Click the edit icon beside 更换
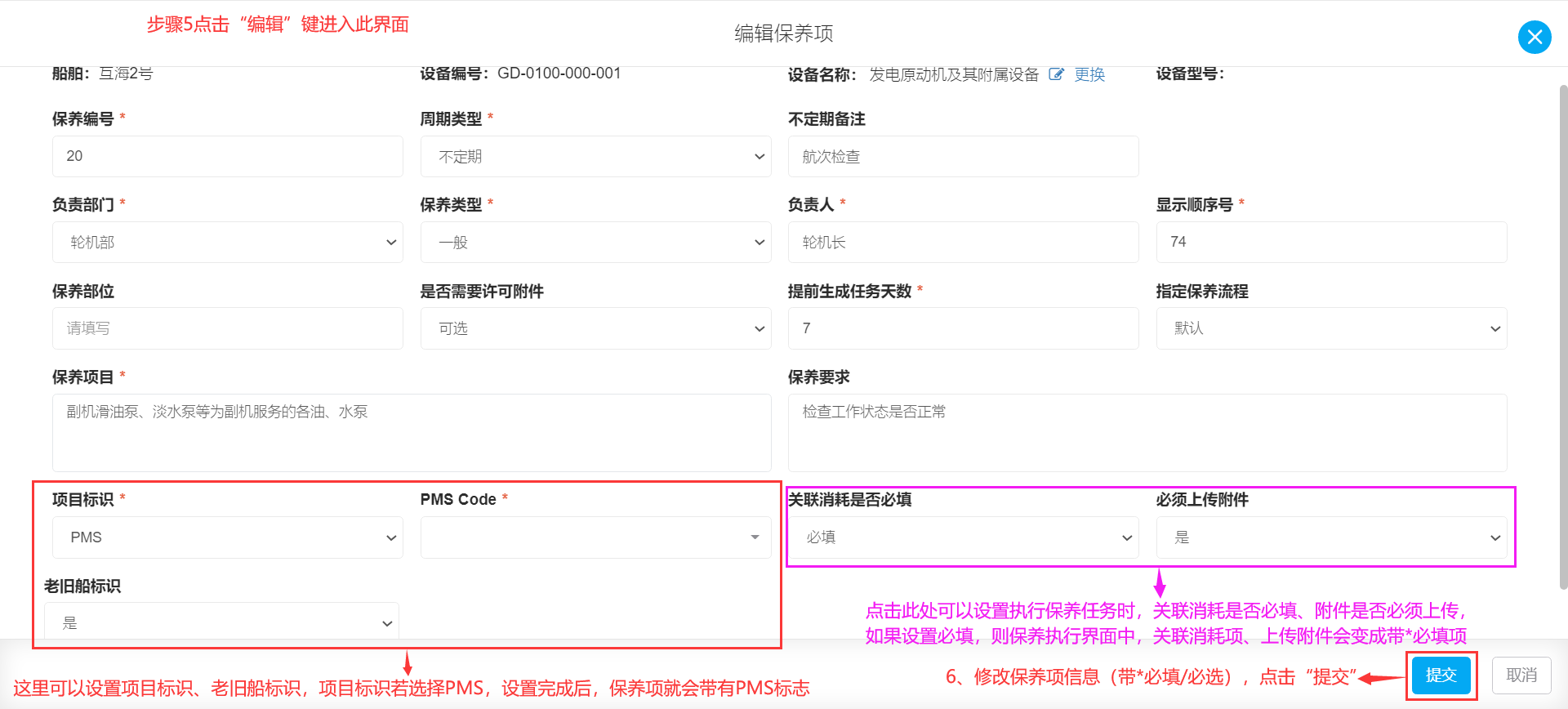The height and width of the screenshot is (709, 1568). pyautogui.click(x=1056, y=74)
